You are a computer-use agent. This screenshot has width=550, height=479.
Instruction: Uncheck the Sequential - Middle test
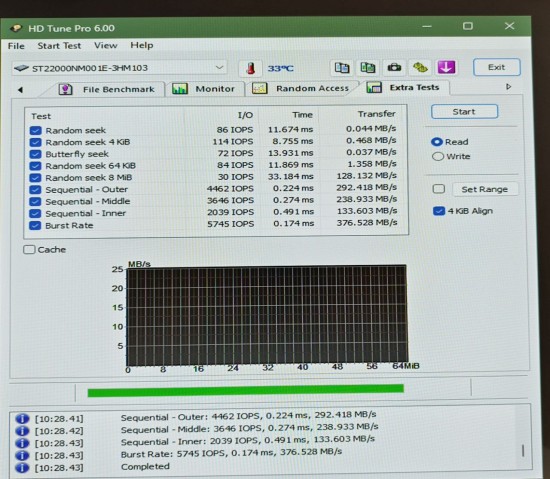click(35, 202)
